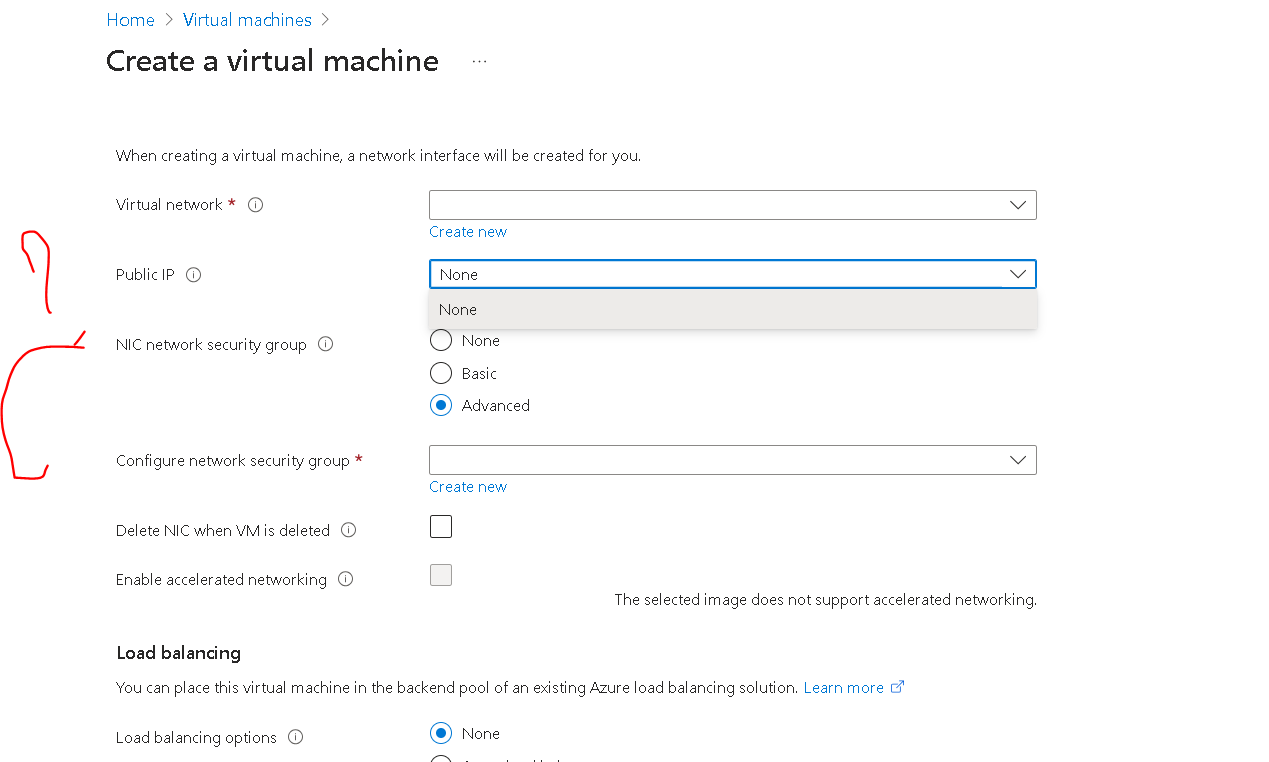Screen dimensions: 1269x762
Task: Click Enable accelerated networking info icon
Action: point(345,579)
